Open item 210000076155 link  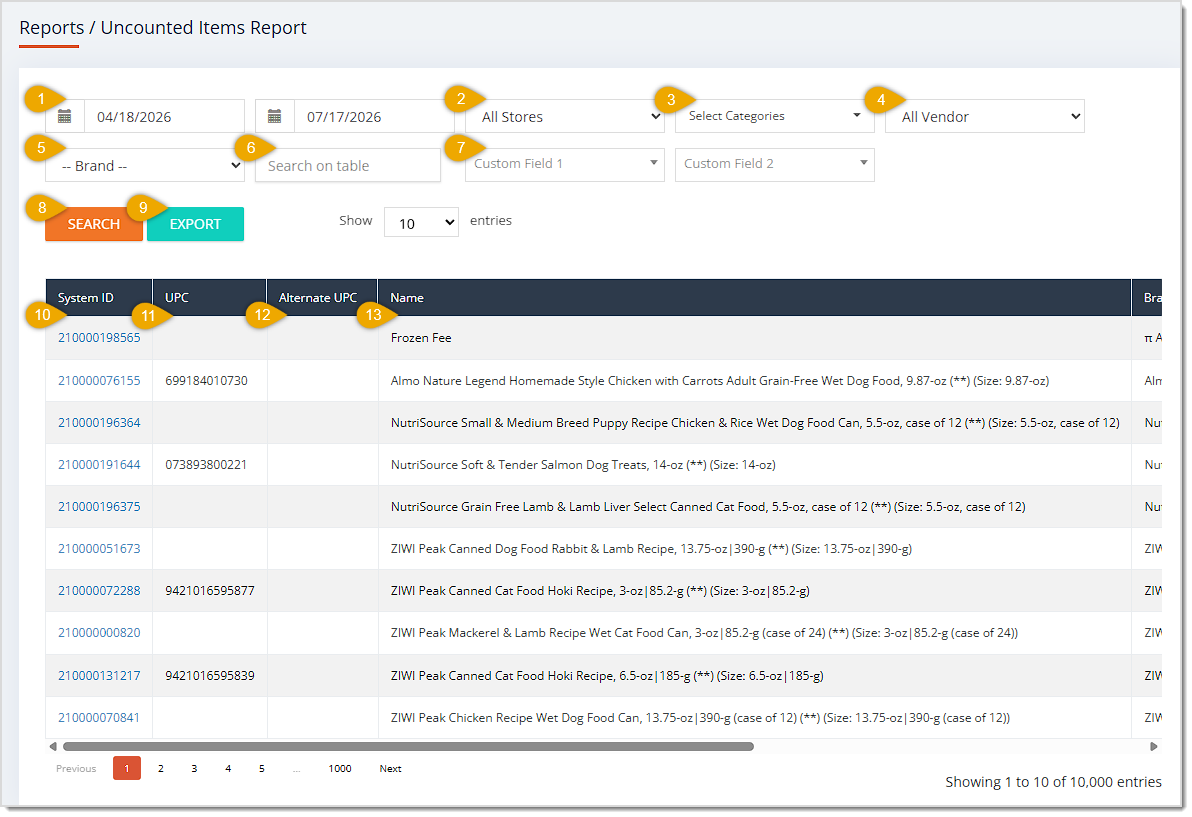pyautogui.click(x=100, y=381)
